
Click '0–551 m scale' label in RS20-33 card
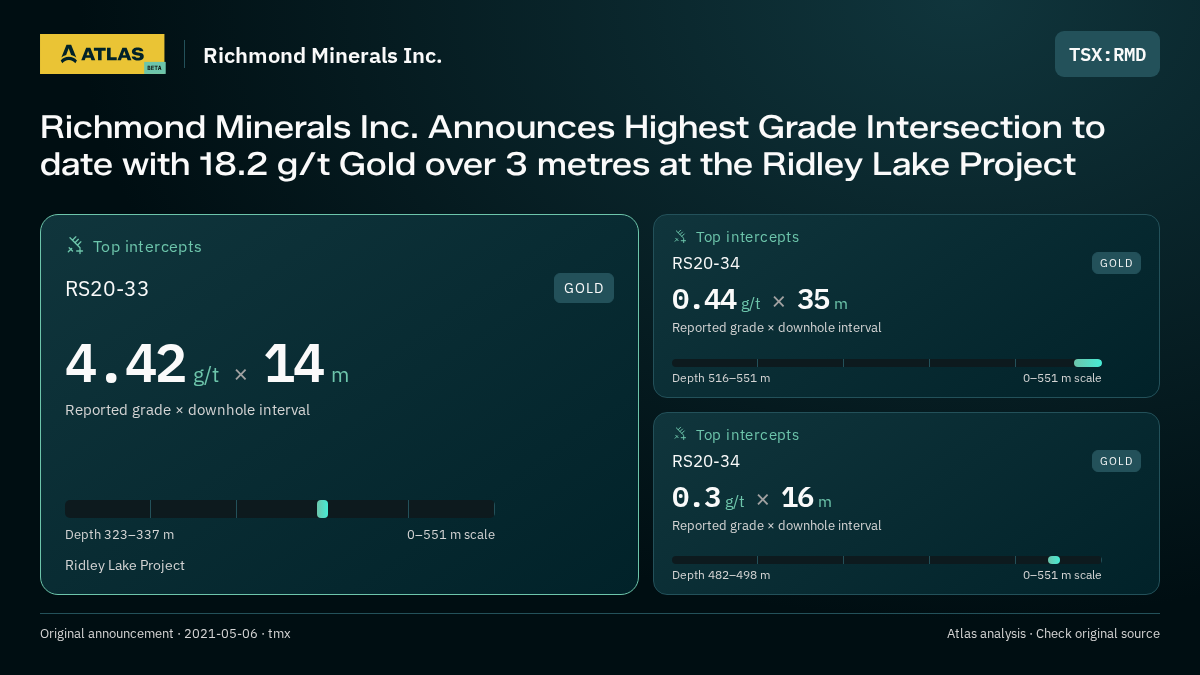pos(451,535)
